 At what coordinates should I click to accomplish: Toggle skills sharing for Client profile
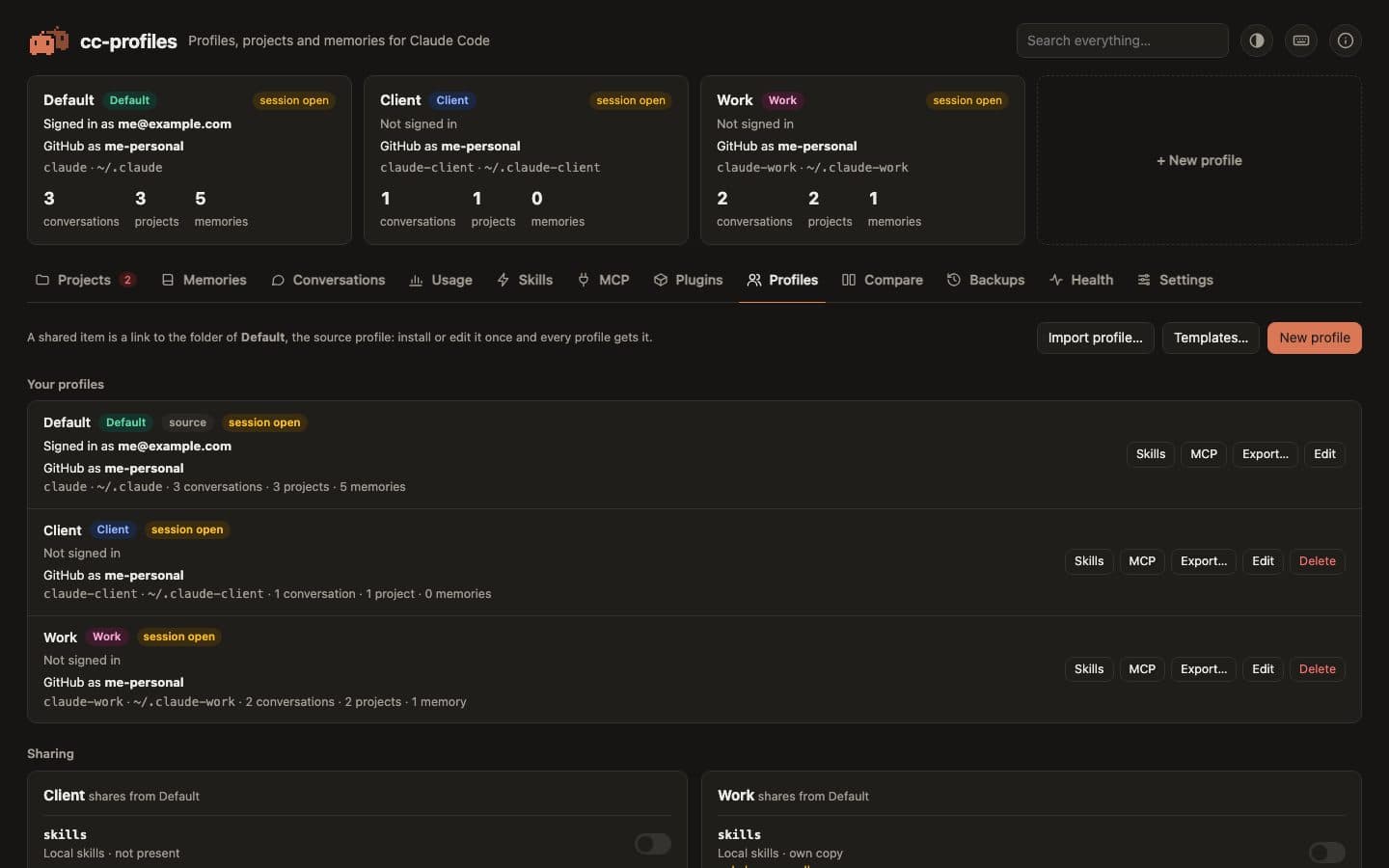(x=653, y=844)
